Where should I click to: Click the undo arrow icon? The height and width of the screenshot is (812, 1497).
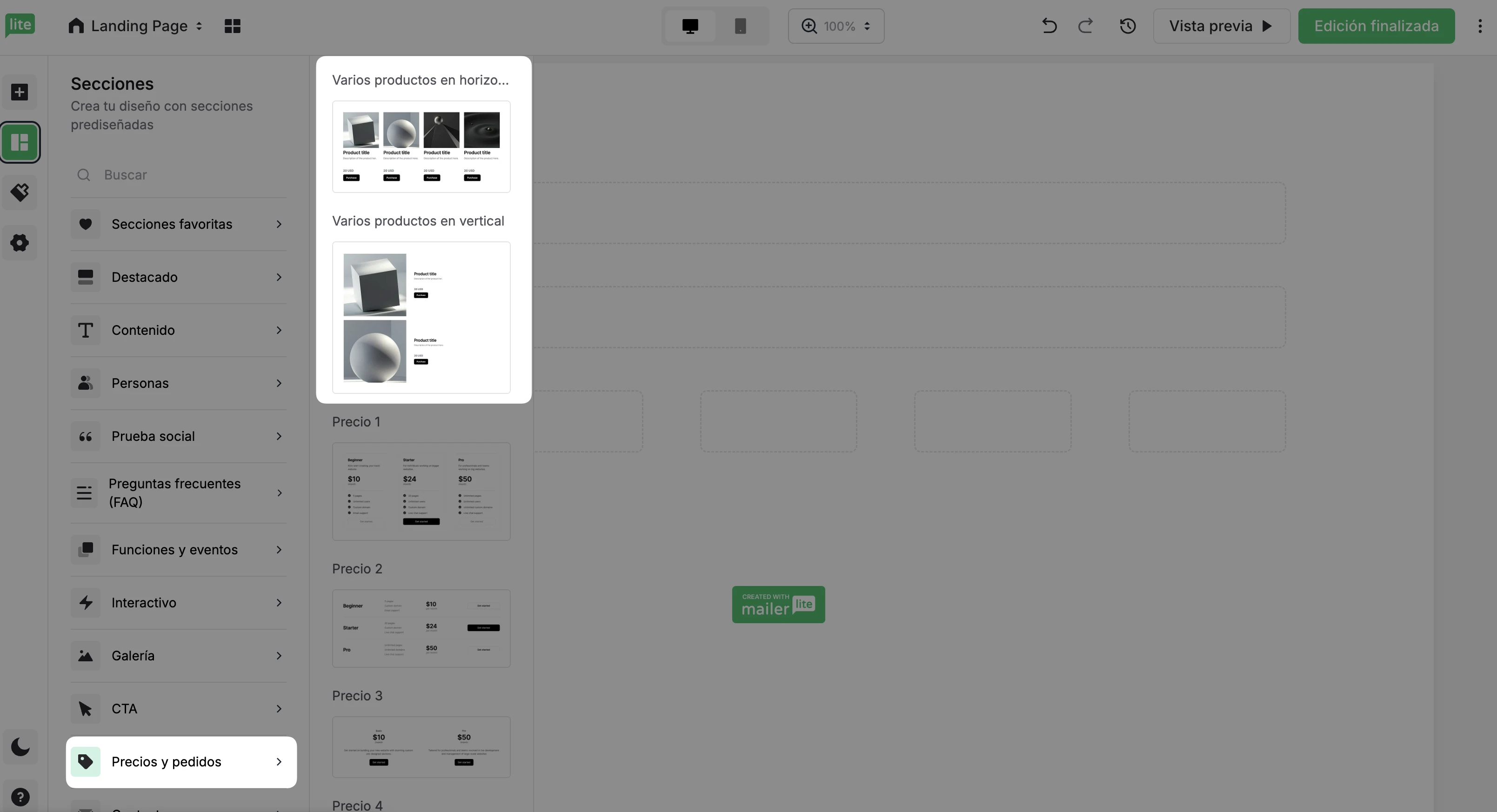click(x=1049, y=26)
